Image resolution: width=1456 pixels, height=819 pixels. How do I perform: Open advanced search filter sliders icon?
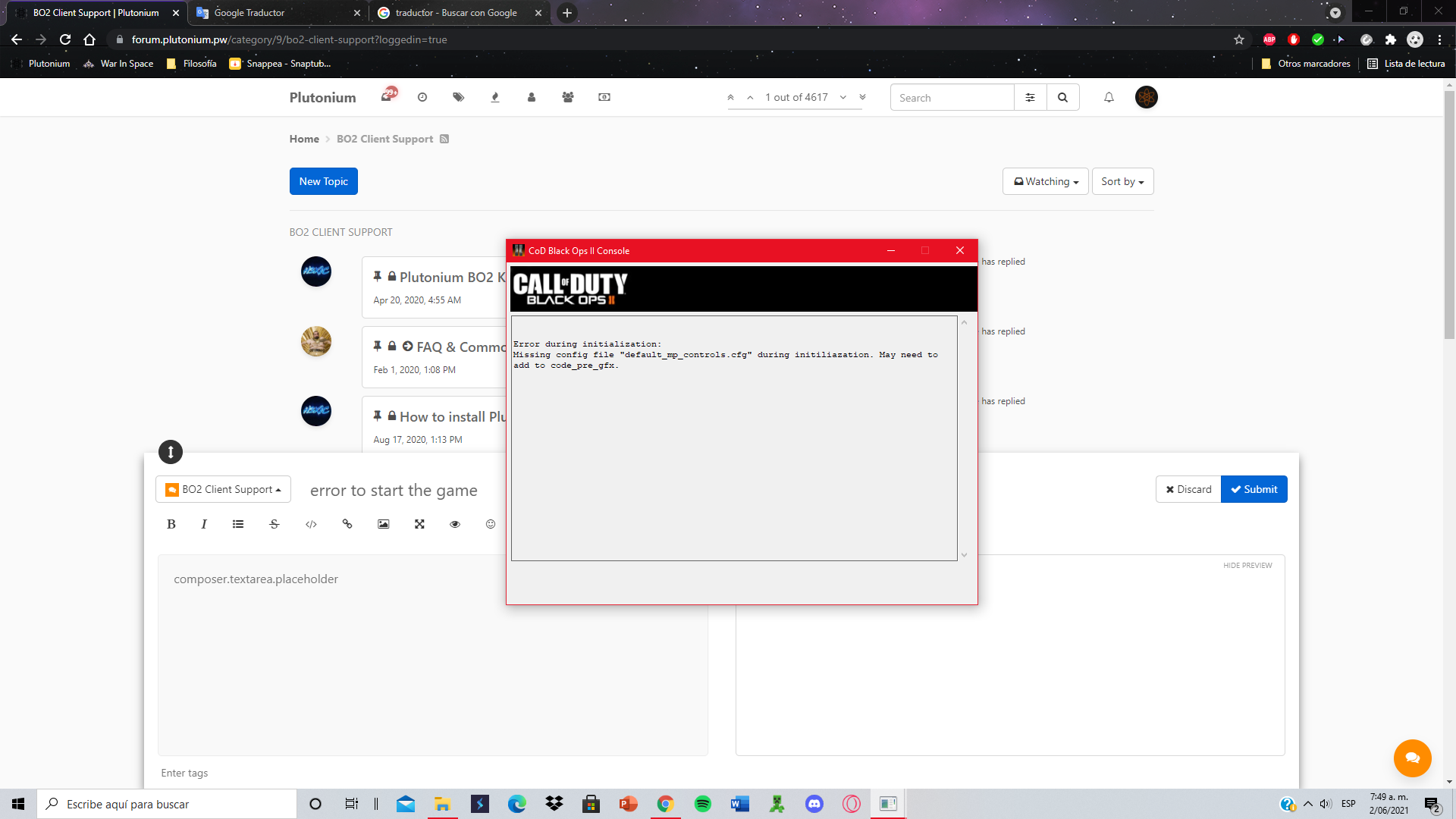pyautogui.click(x=1030, y=98)
